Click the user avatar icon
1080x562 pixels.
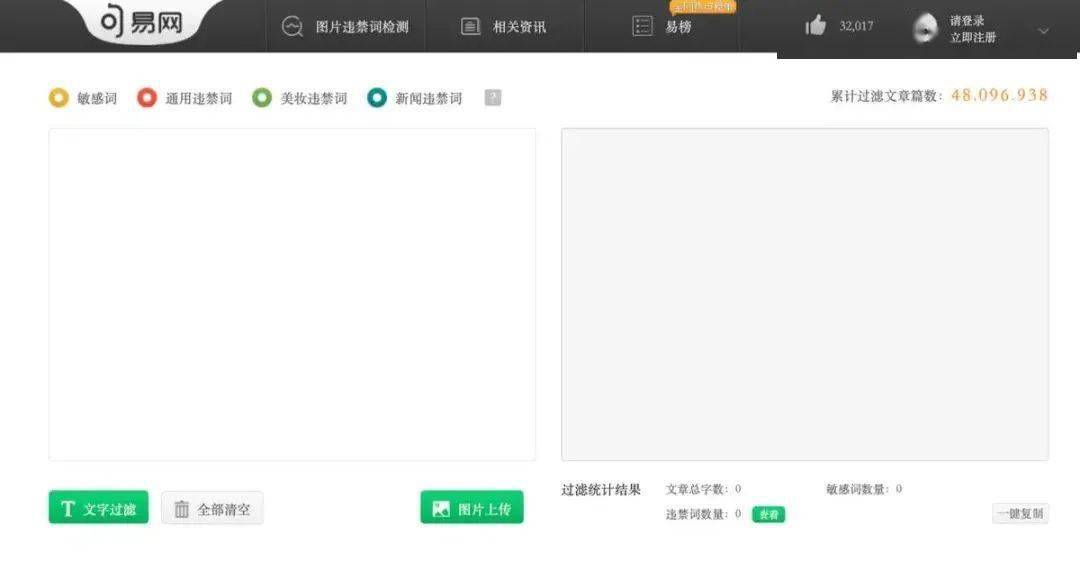[x=925, y=28]
